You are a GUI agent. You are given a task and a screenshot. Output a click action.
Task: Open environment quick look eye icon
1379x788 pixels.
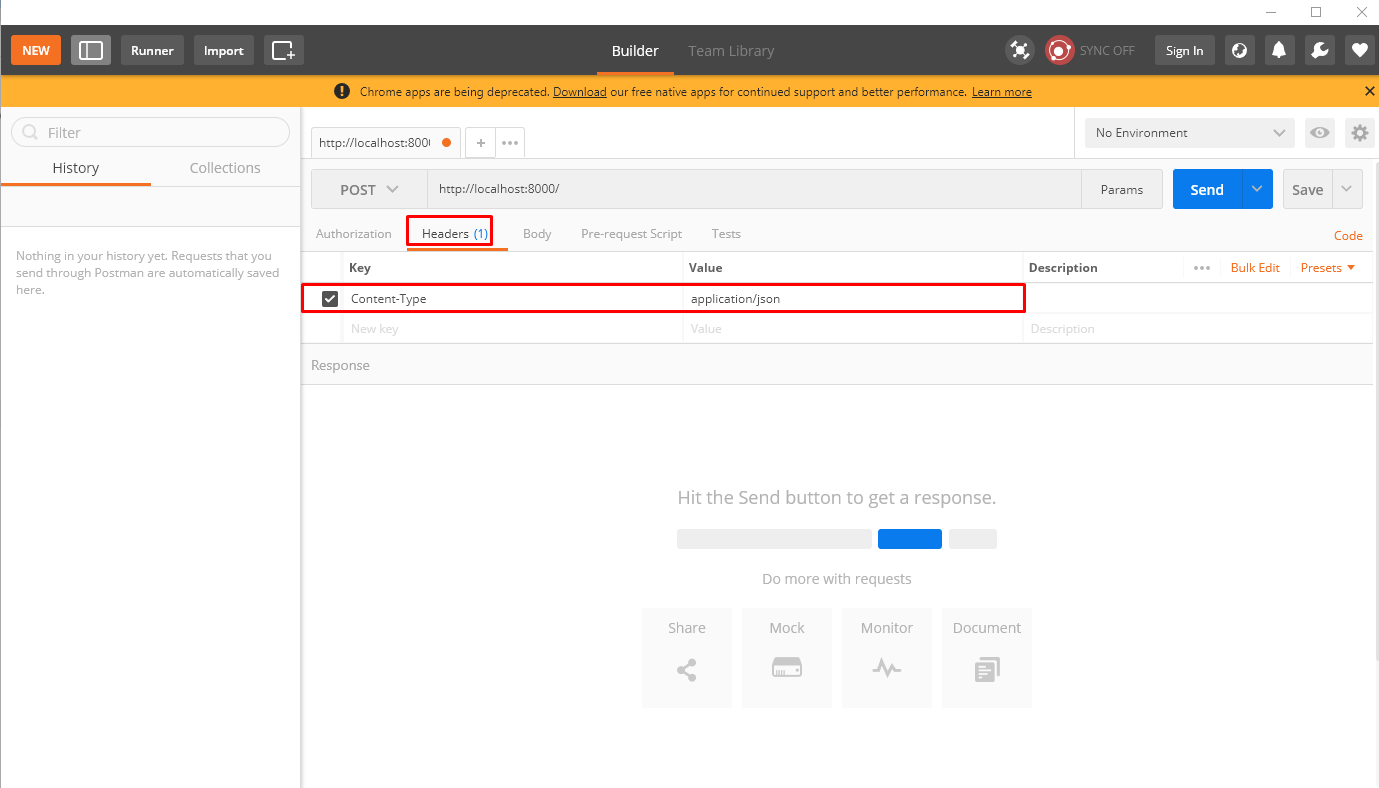tap(1320, 133)
